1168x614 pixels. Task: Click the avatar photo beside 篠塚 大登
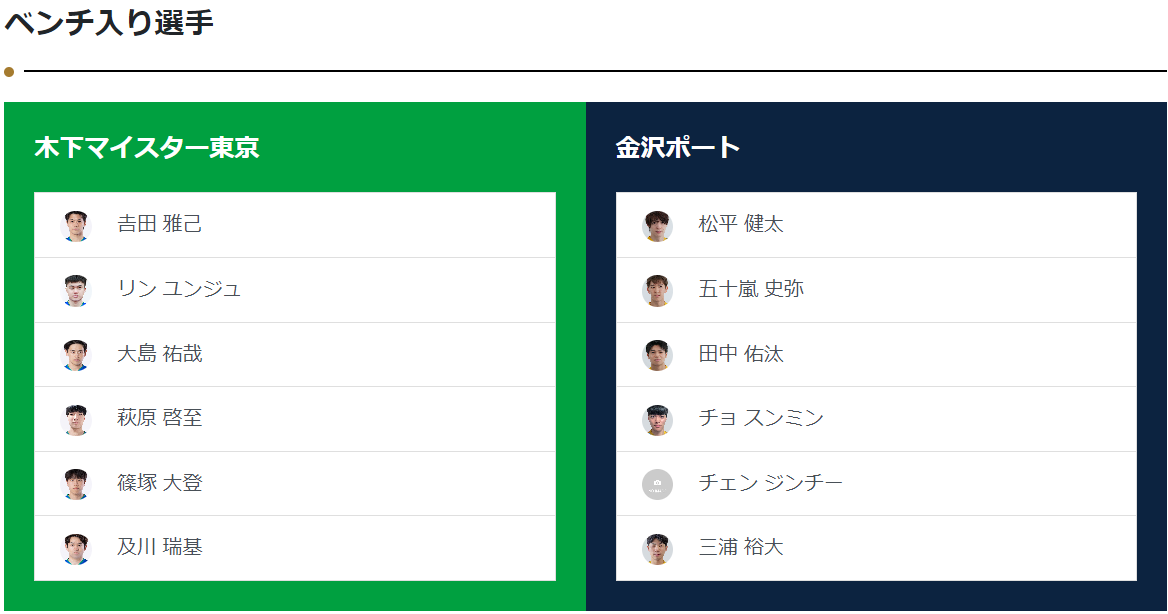[x=76, y=484]
